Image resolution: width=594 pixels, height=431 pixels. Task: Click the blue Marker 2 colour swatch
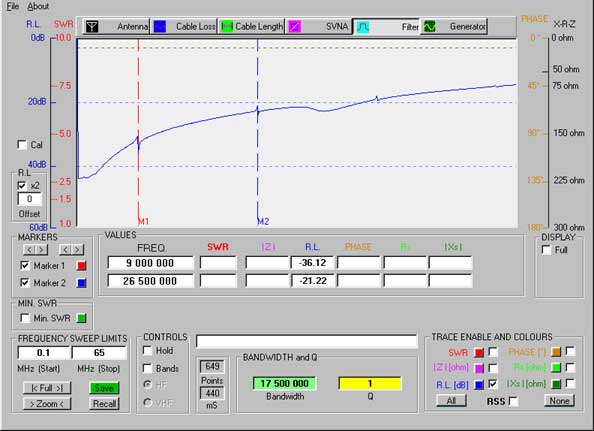pos(81,283)
